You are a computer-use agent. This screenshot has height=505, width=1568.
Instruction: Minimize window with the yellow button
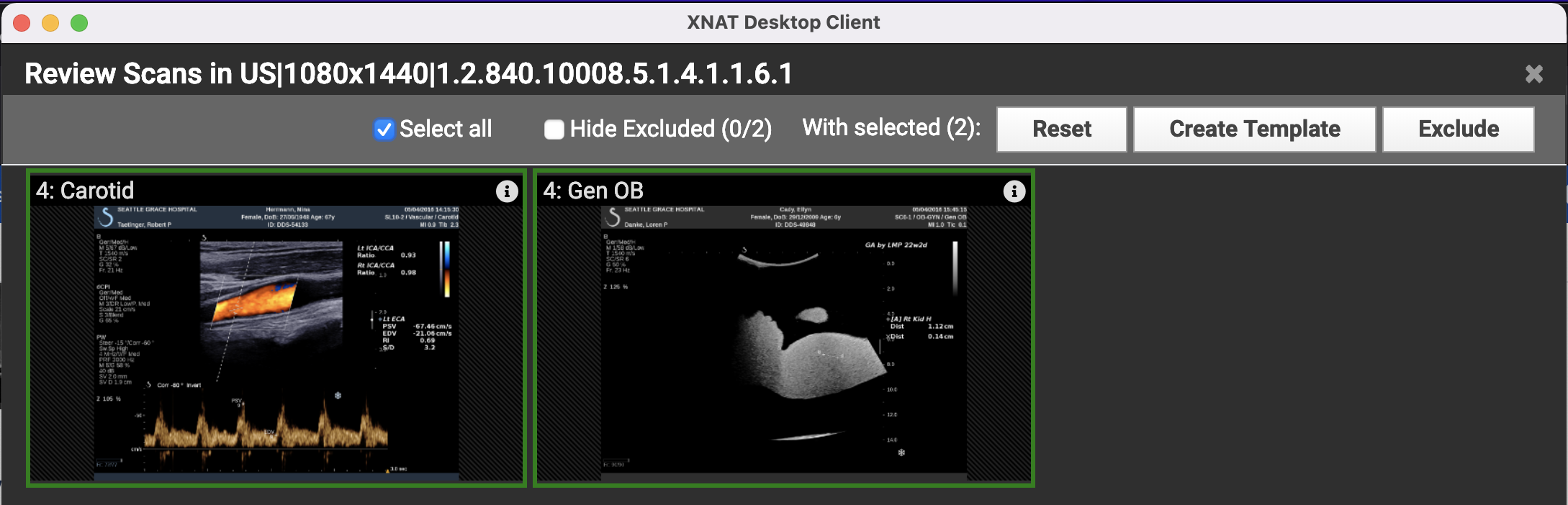point(50,23)
